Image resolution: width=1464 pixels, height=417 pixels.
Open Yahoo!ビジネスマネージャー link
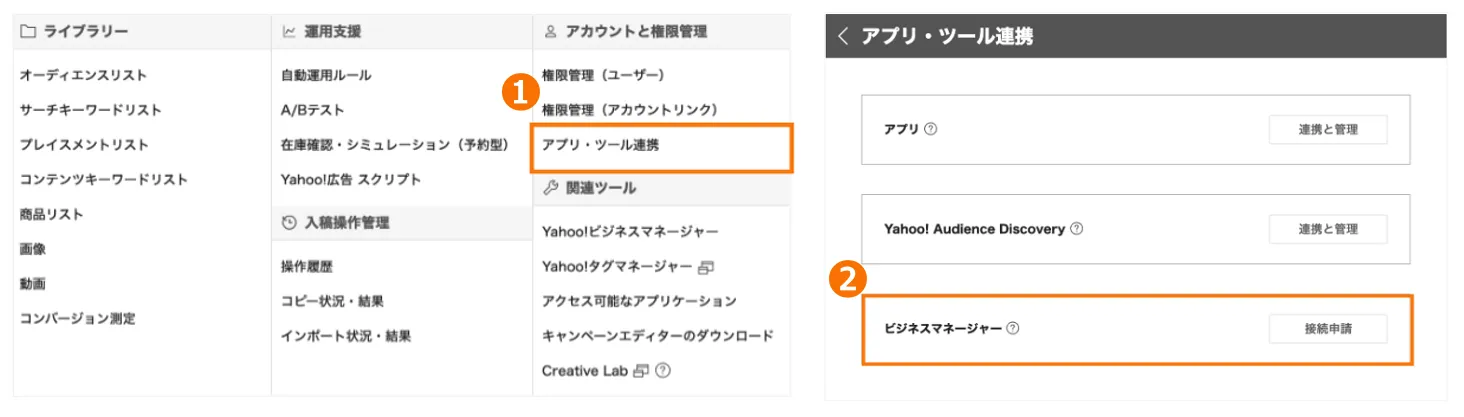(630, 232)
